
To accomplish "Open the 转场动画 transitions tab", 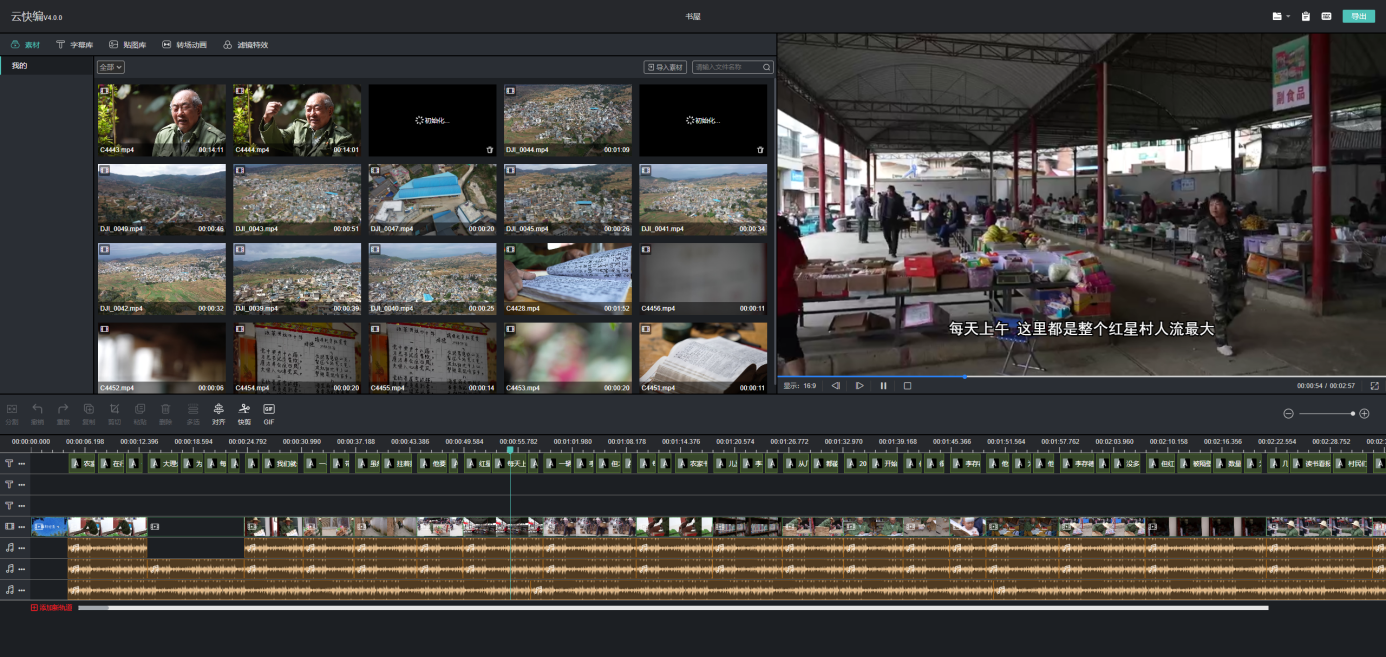I will 184,45.
